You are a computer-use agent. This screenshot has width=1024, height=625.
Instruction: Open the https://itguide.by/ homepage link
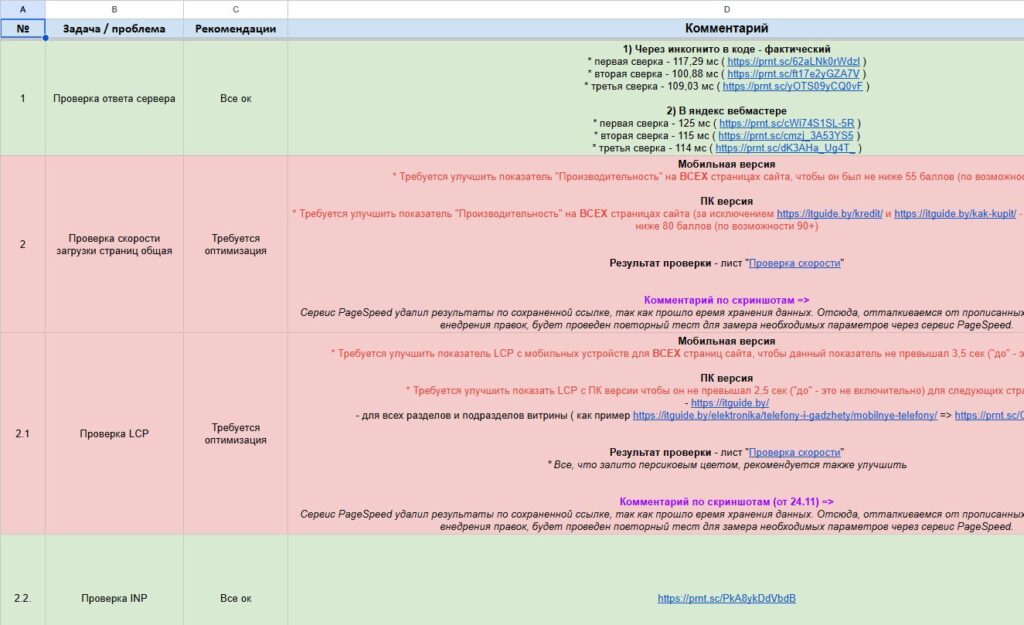tap(729, 403)
